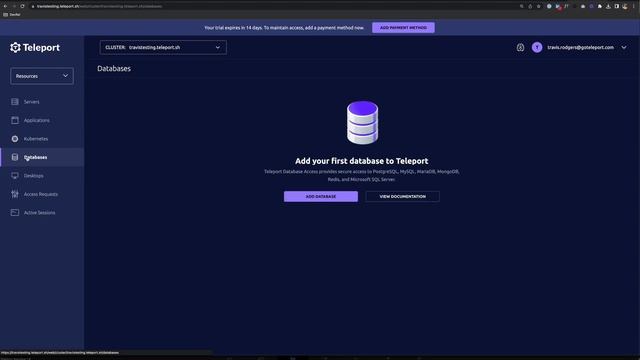Click the Servers sidebar icon
The image size is (640, 360).
pyautogui.click(x=15, y=102)
